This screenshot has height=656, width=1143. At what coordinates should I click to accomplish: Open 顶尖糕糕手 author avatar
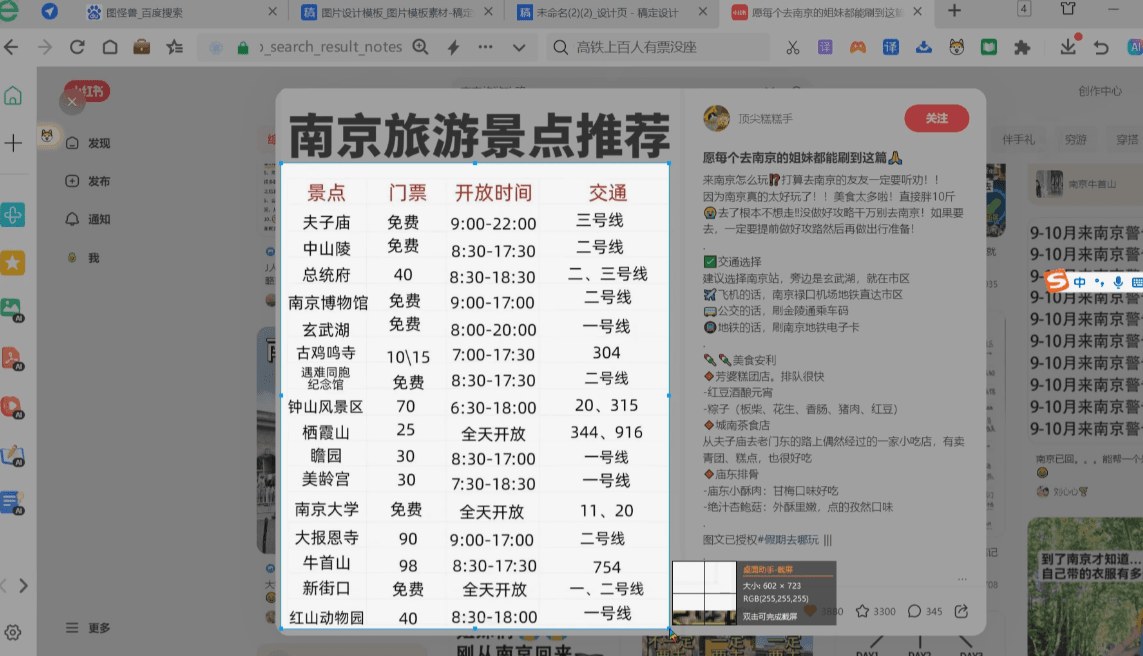[716, 118]
